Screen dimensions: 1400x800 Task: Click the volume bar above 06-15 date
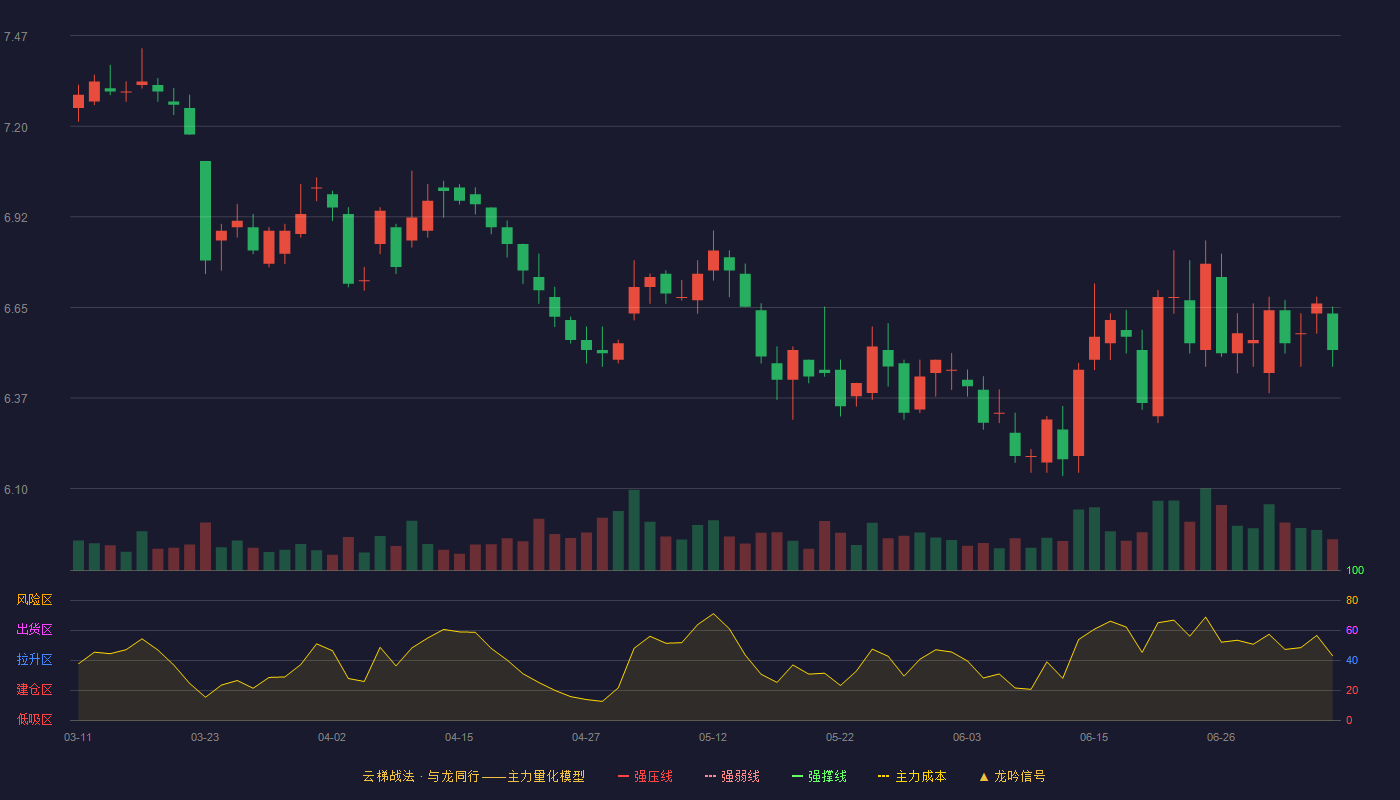tap(1094, 539)
